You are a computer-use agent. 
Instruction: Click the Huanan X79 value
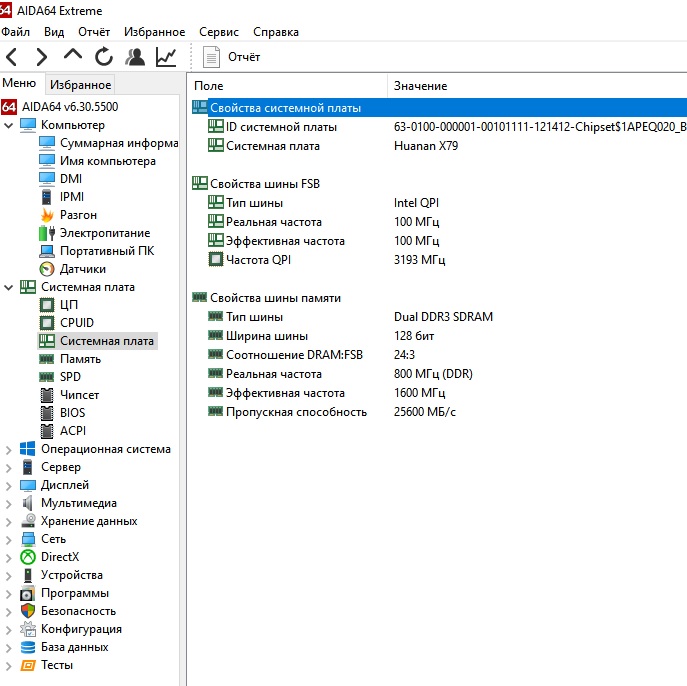[426, 146]
